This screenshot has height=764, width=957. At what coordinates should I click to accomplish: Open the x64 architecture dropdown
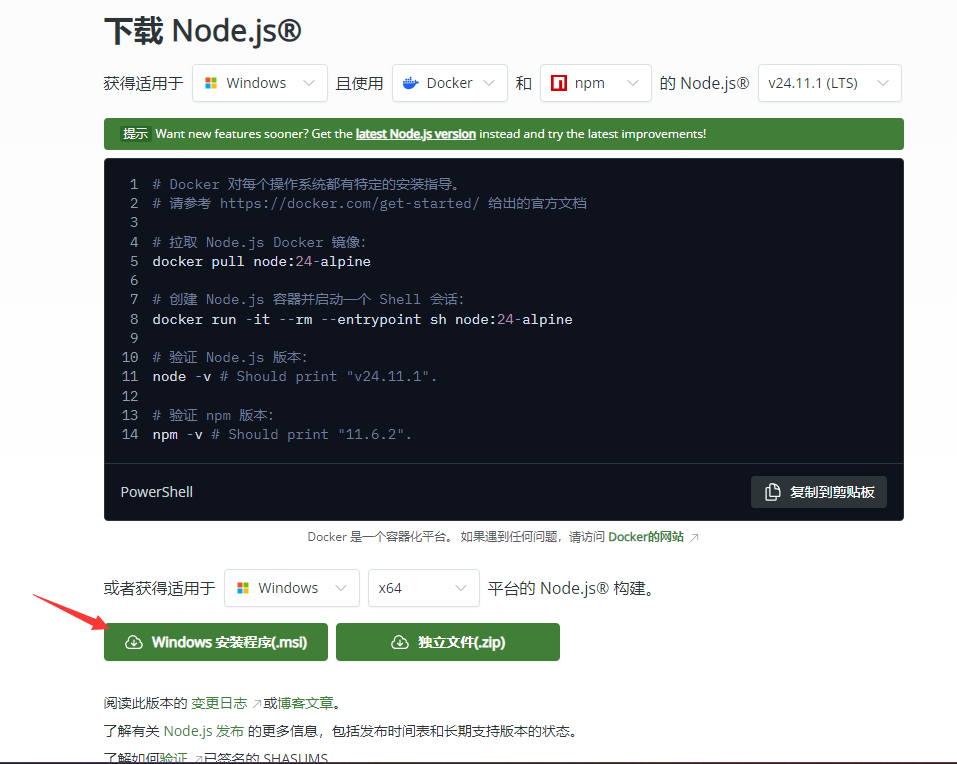tap(423, 588)
